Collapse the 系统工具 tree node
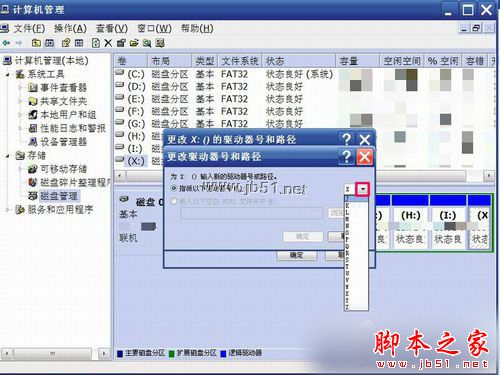500x375 pixels. (8, 75)
